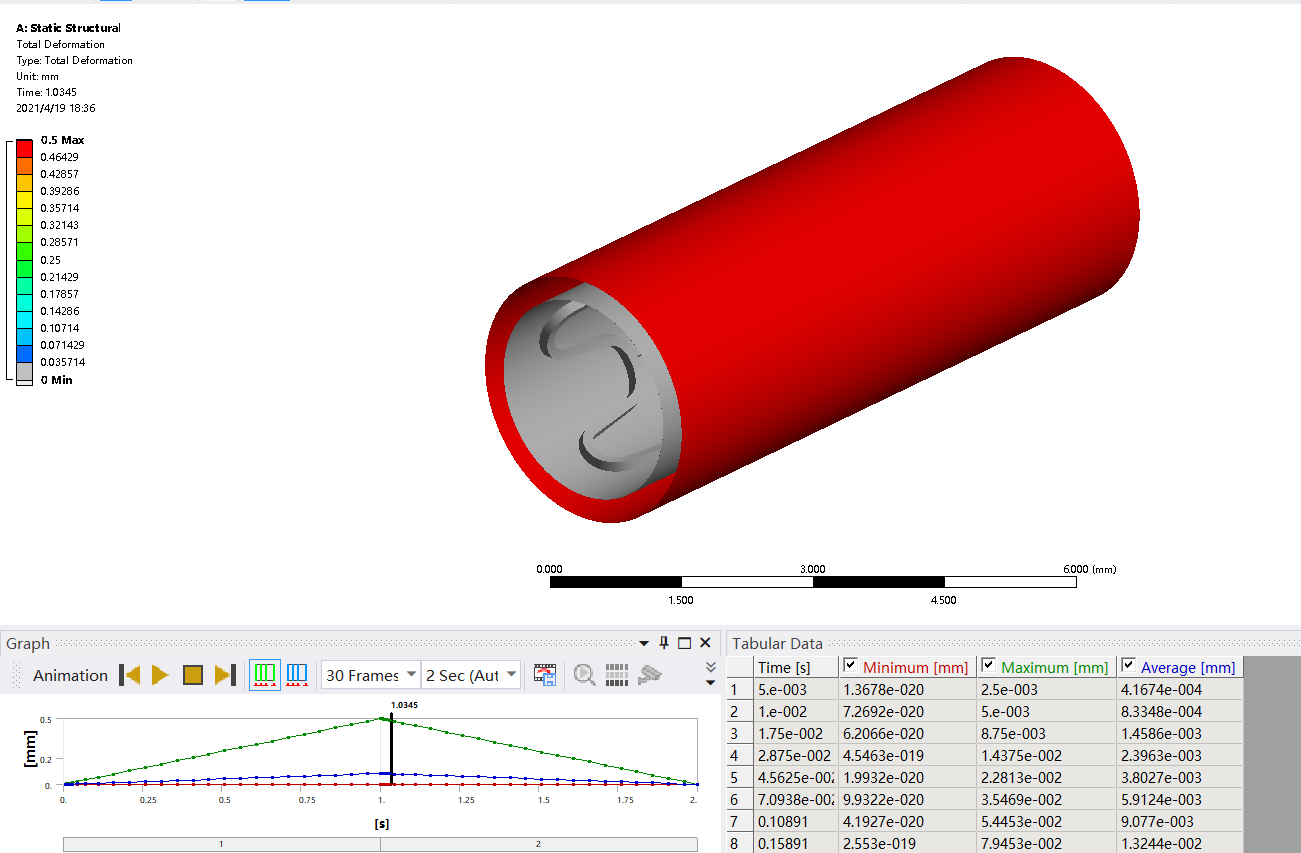Click time cell 1.75e-002

(796, 733)
